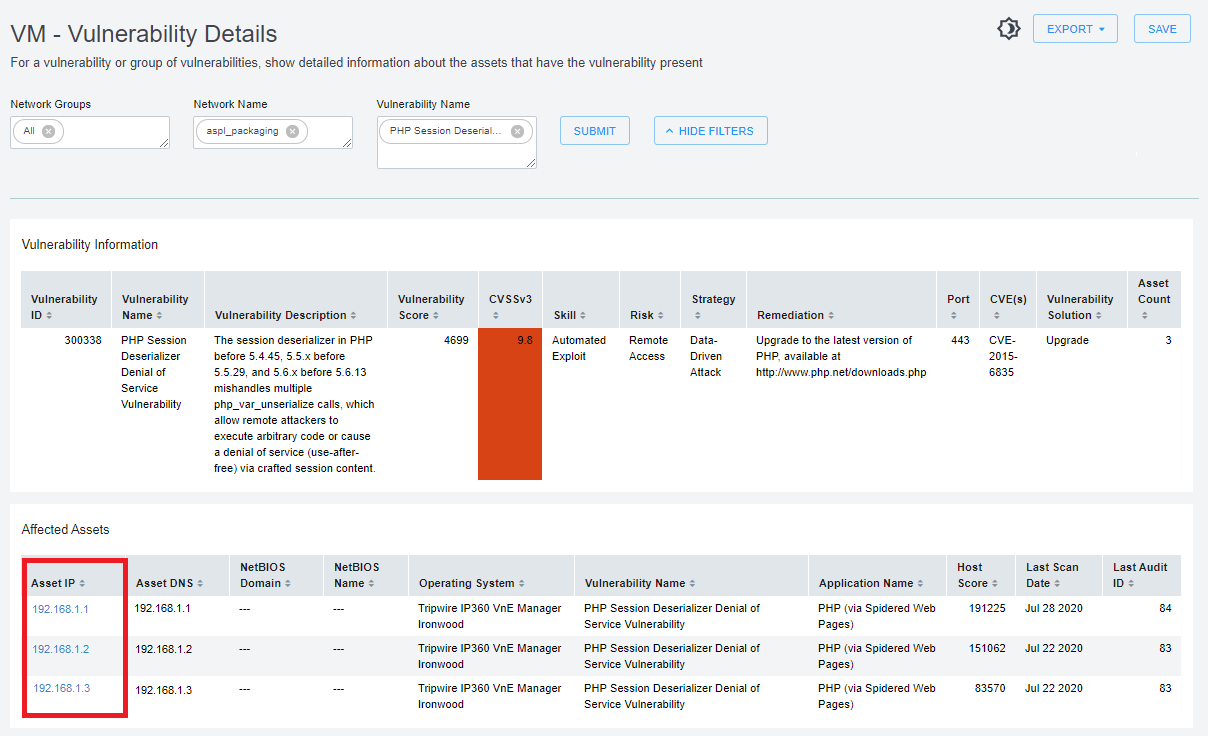Image resolution: width=1208 pixels, height=736 pixels.
Task: Remove the 'All' Network Groups chip
Action: click(x=48, y=131)
